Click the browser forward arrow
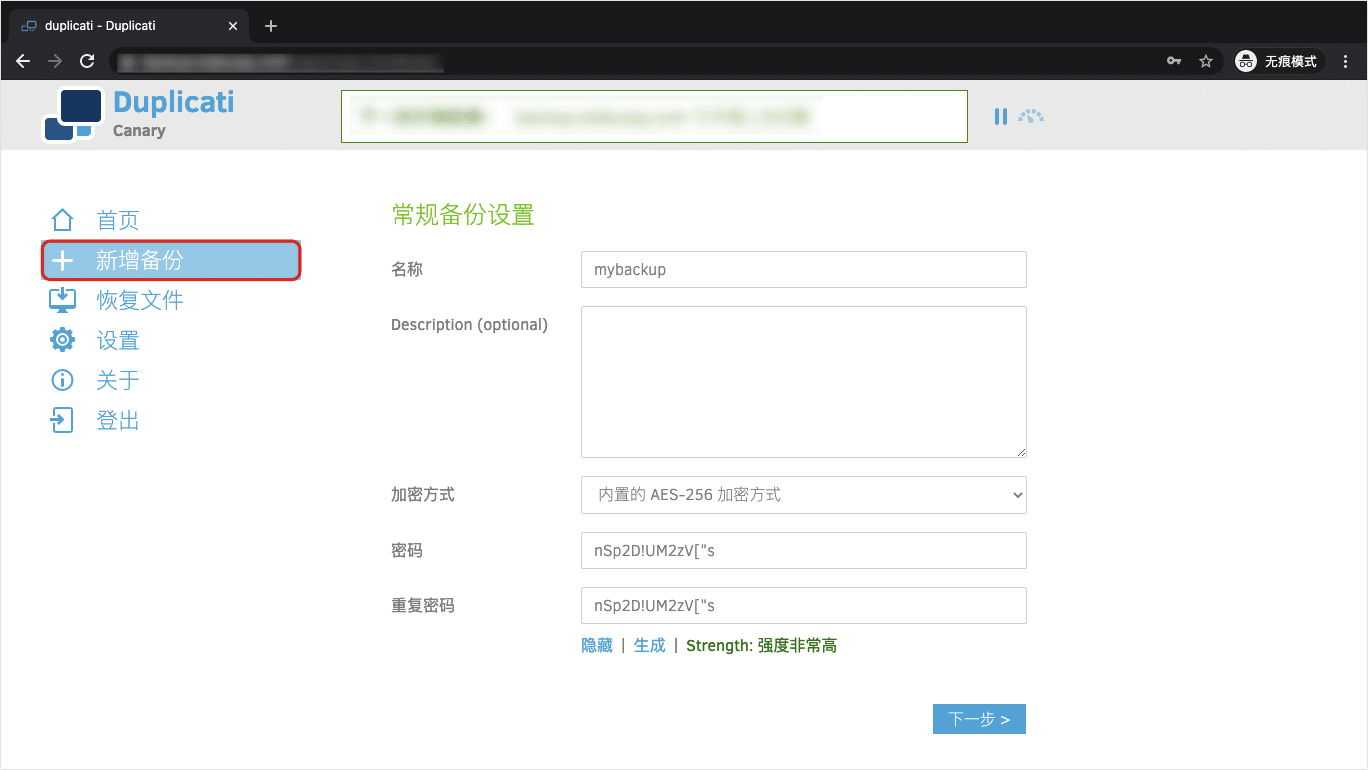Screen dimensions: 1368x770 (55, 61)
